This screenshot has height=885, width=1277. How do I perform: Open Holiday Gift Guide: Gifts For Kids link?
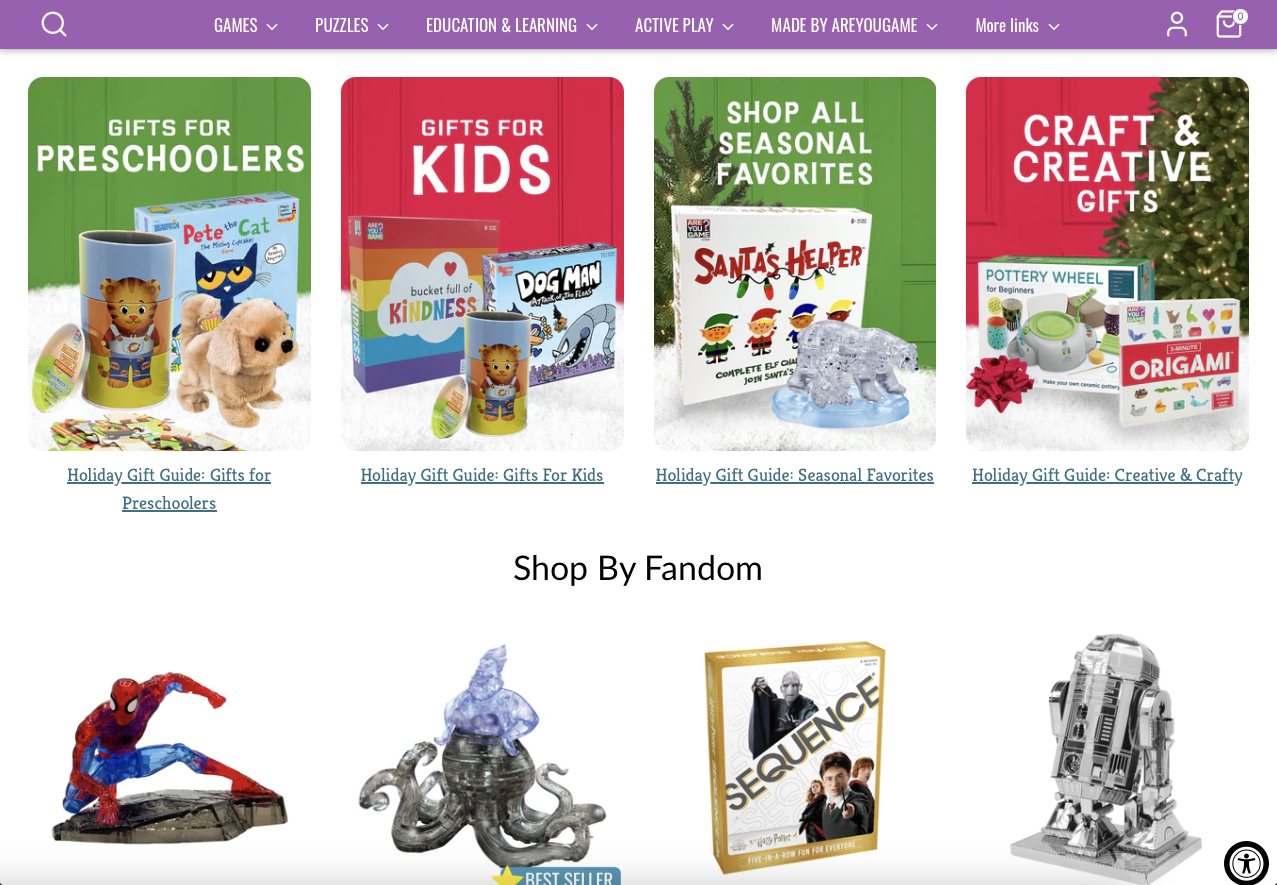(x=482, y=475)
